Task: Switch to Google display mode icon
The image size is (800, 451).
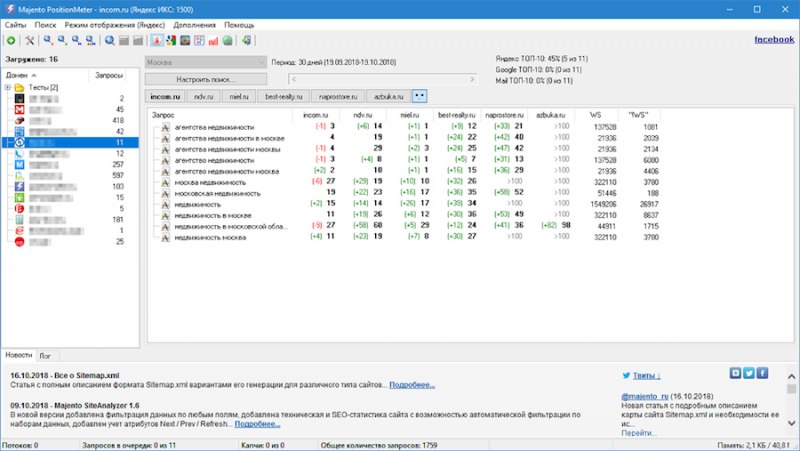Action: tap(171, 40)
